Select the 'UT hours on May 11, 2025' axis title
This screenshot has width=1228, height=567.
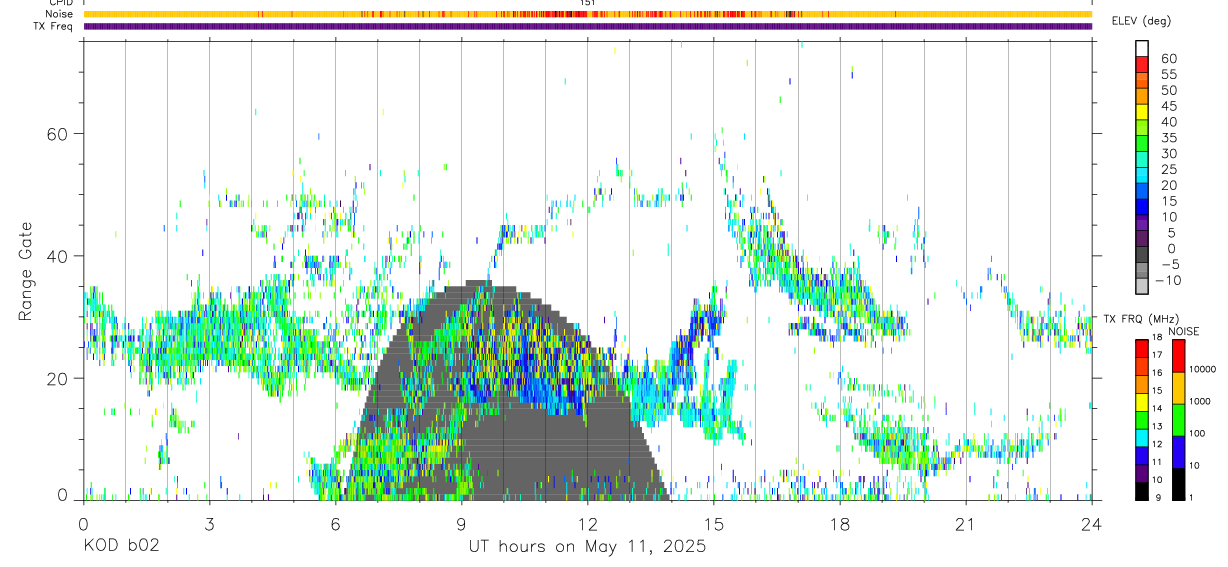587,547
